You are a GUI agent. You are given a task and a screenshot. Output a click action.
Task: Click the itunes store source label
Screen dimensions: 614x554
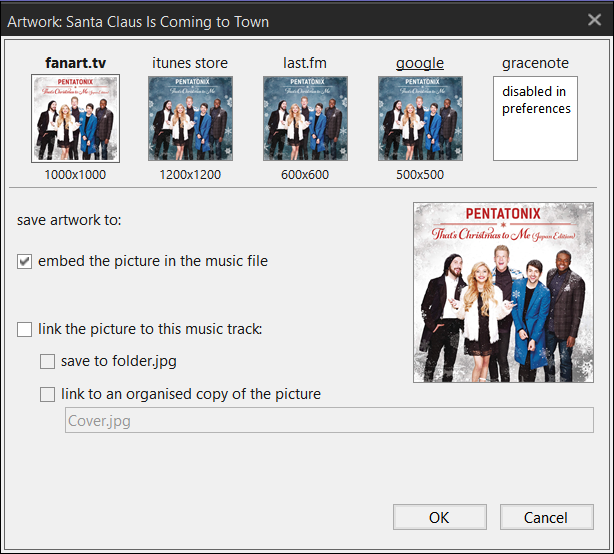pos(190,63)
